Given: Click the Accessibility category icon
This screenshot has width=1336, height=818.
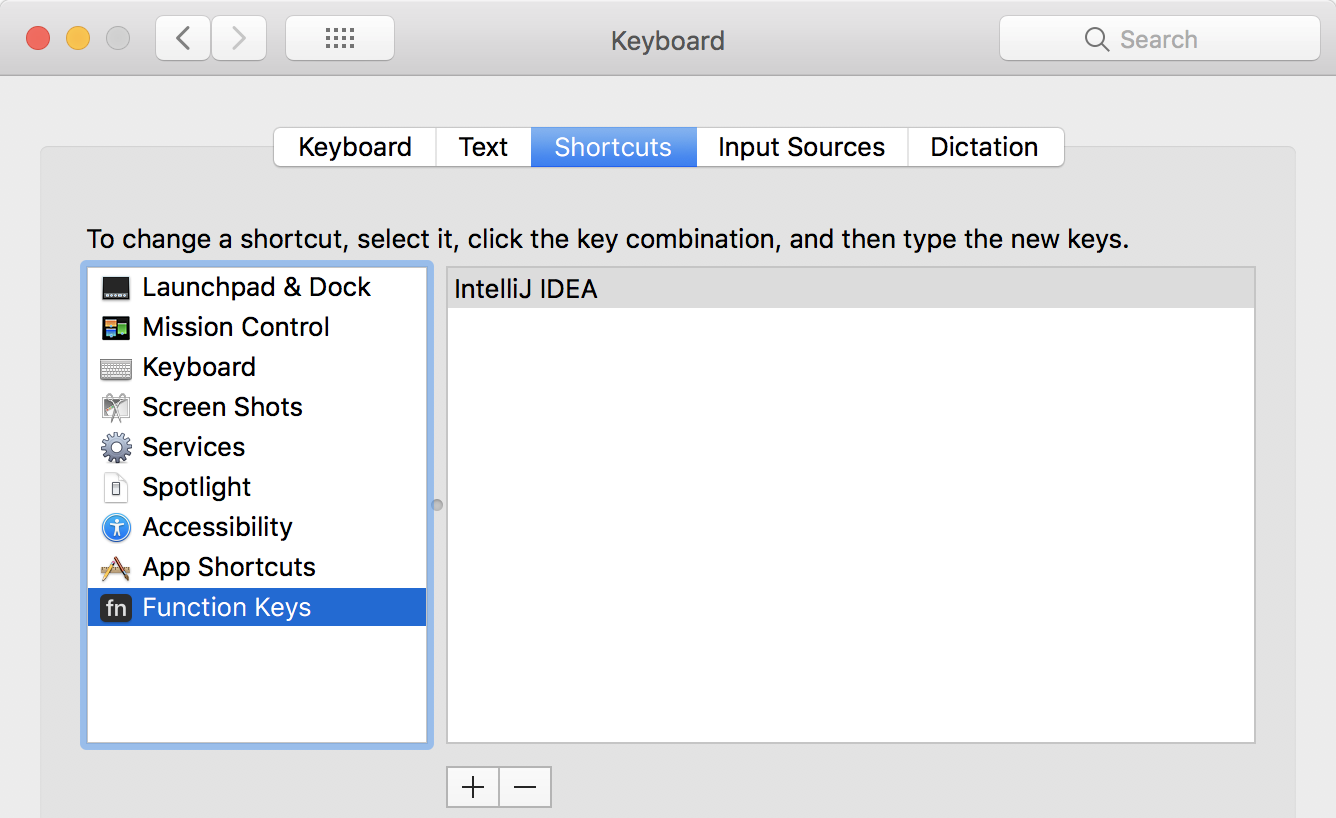Looking at the screenshot, I should tap(116, 528).
